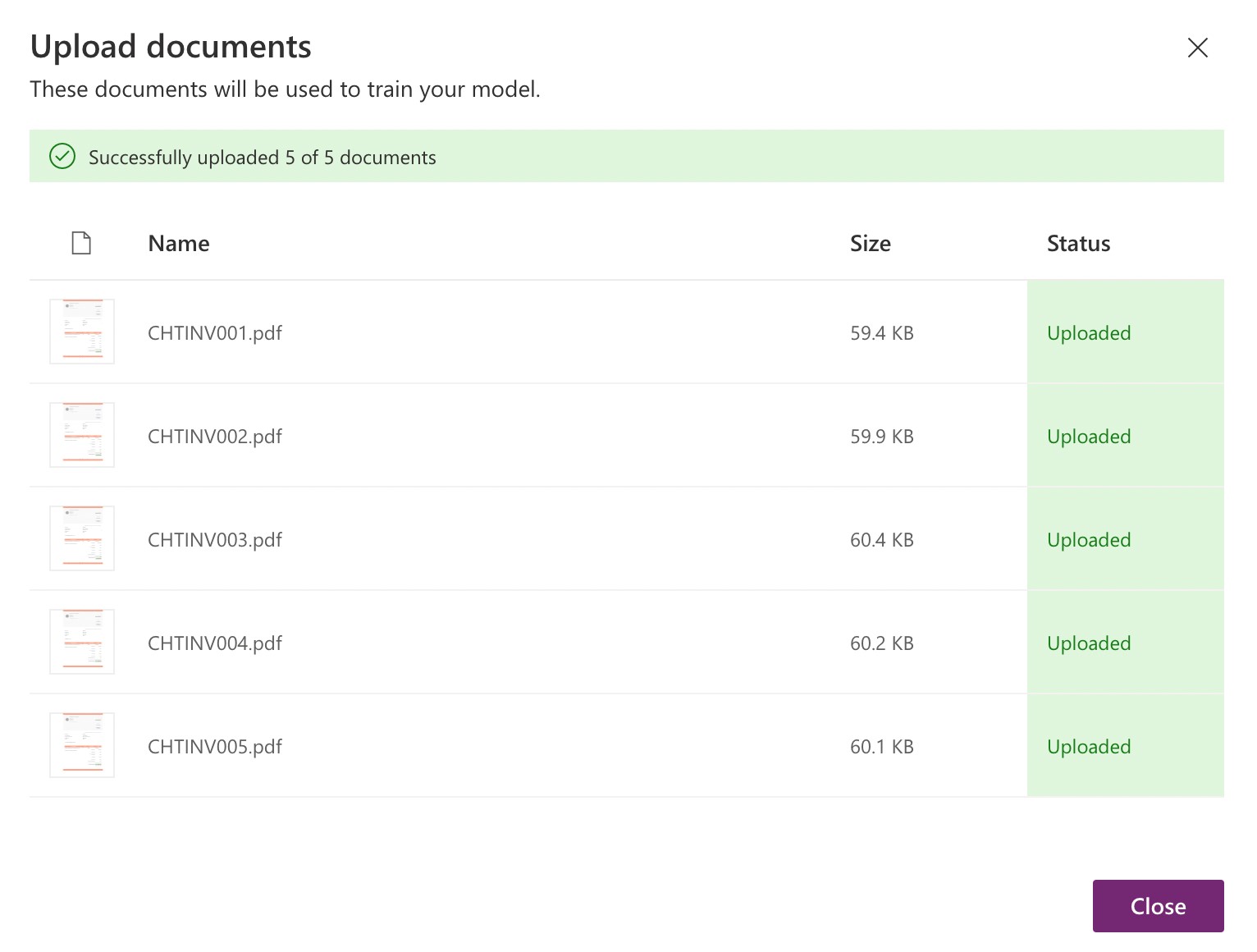Click the X to dismiss the dialog

click(x=1198, y=48)
